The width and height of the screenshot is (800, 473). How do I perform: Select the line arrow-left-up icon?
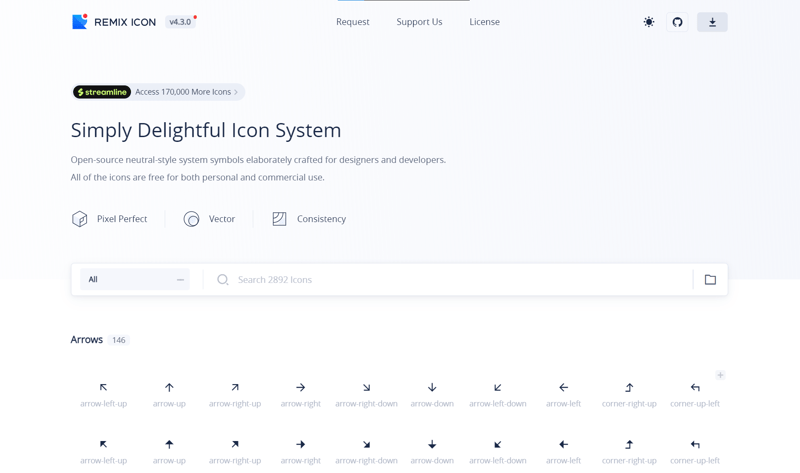(104, 388)
